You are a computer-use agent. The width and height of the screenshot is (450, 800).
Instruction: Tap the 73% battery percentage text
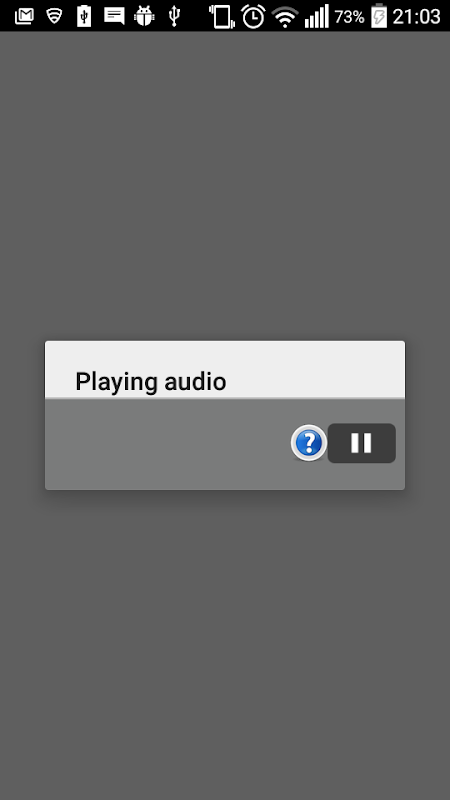(x=349, y=17)
